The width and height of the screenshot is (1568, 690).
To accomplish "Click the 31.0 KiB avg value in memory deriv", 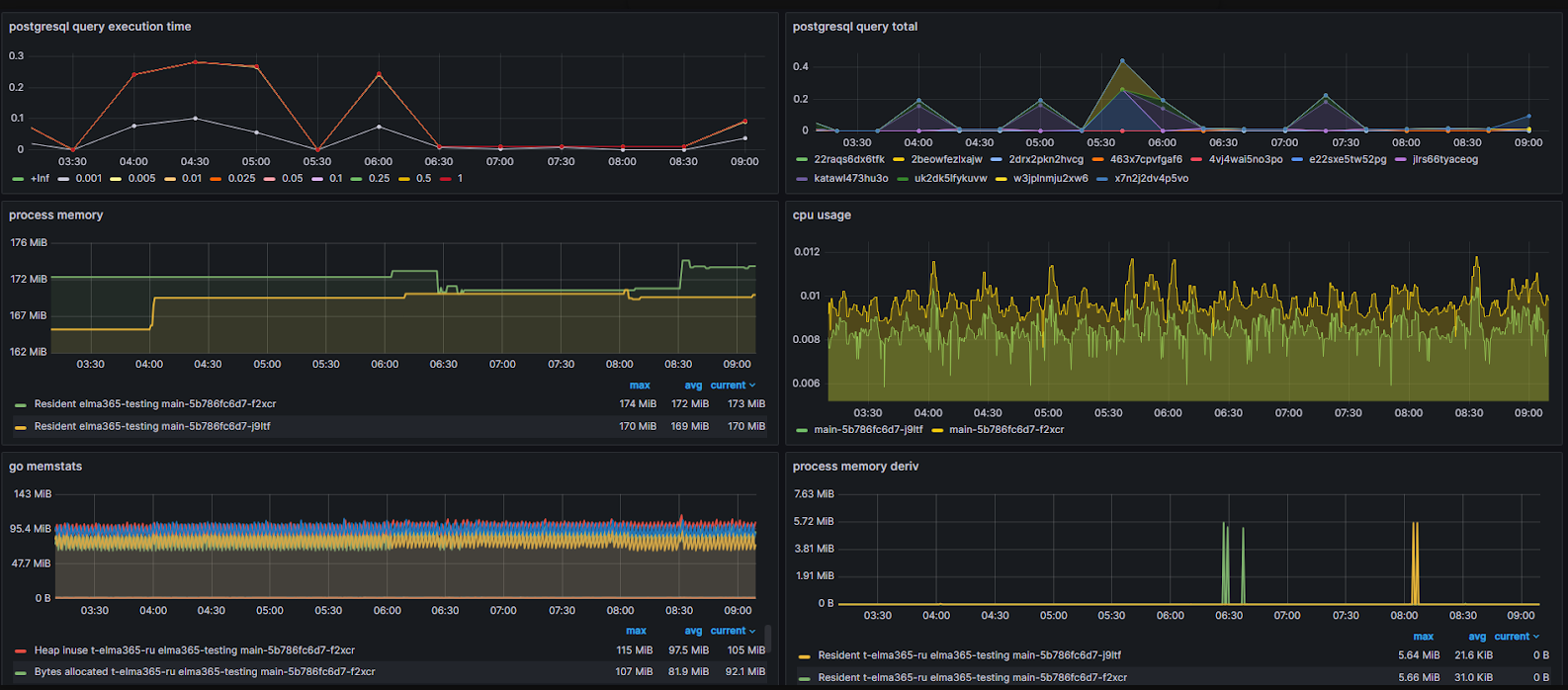I will [1472, 678].
